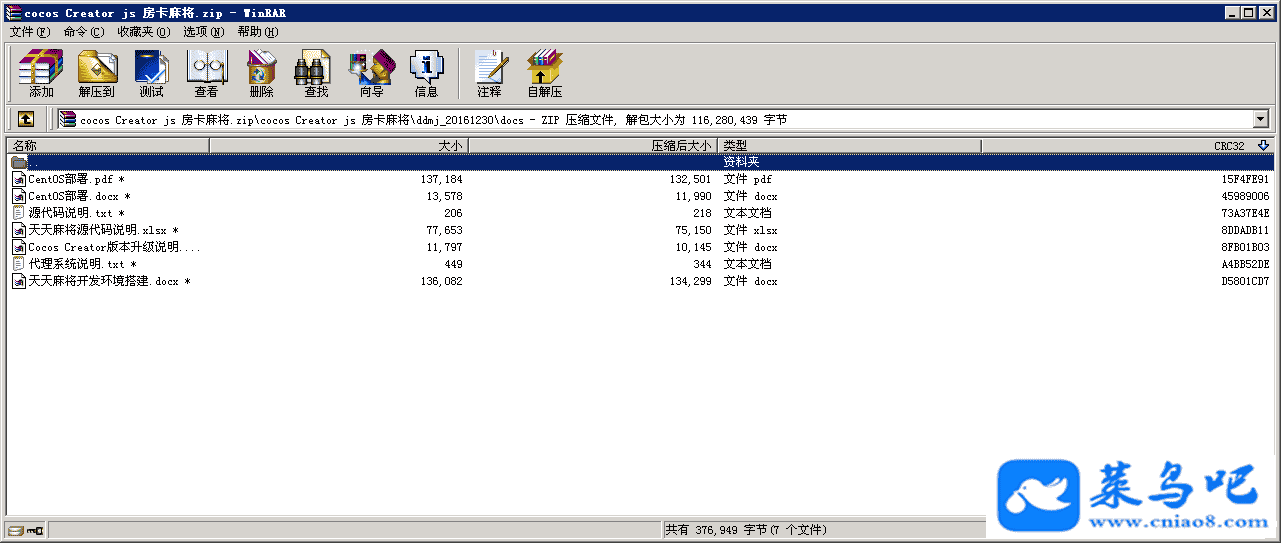Open the 收藏夹 (Favorites) menu
The height and width of the screenshot is (543, 1281).
pos(141,32)
